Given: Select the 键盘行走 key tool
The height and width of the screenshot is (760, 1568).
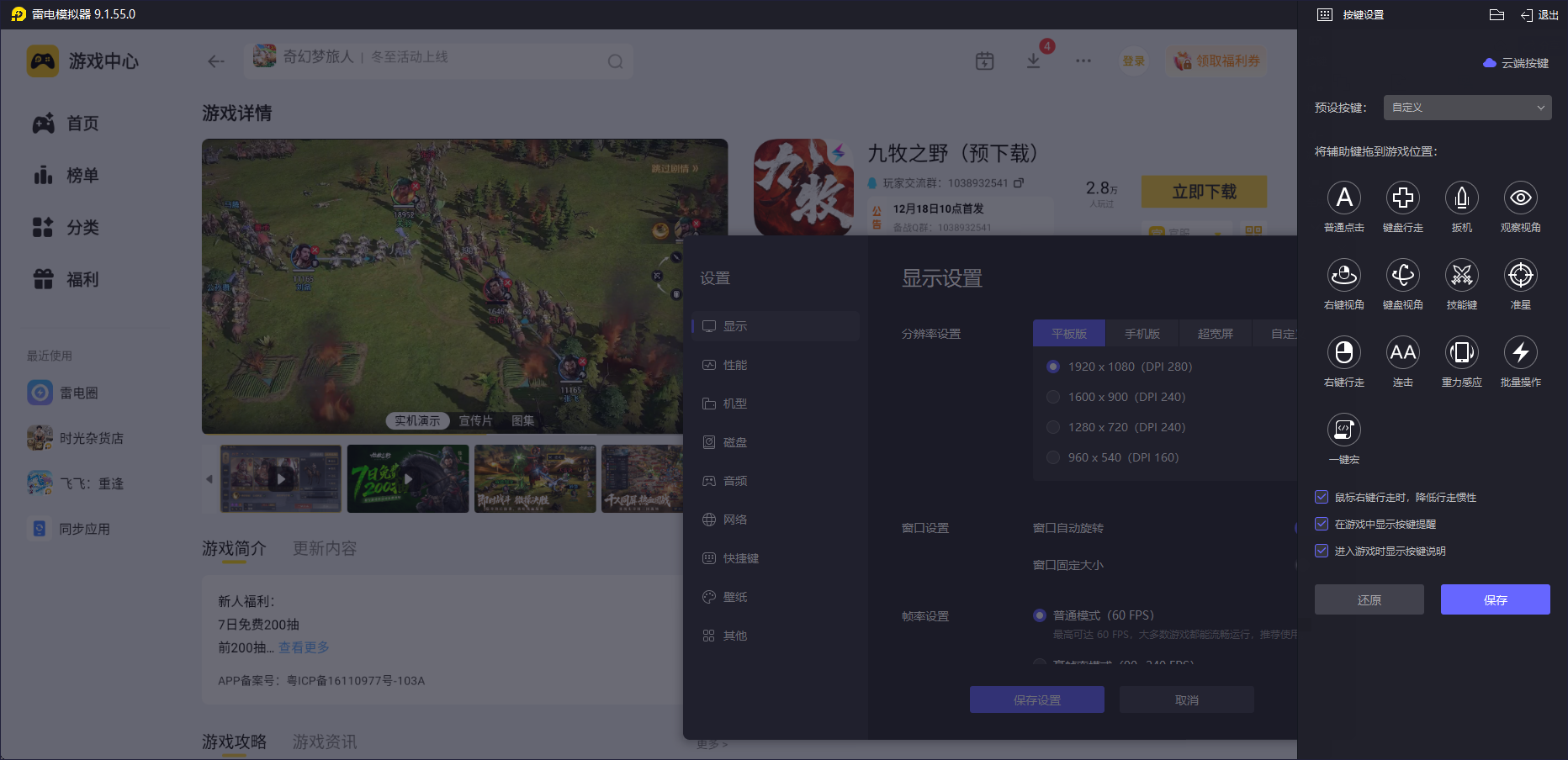Looking at the screenshot, I should (1403, 207).
